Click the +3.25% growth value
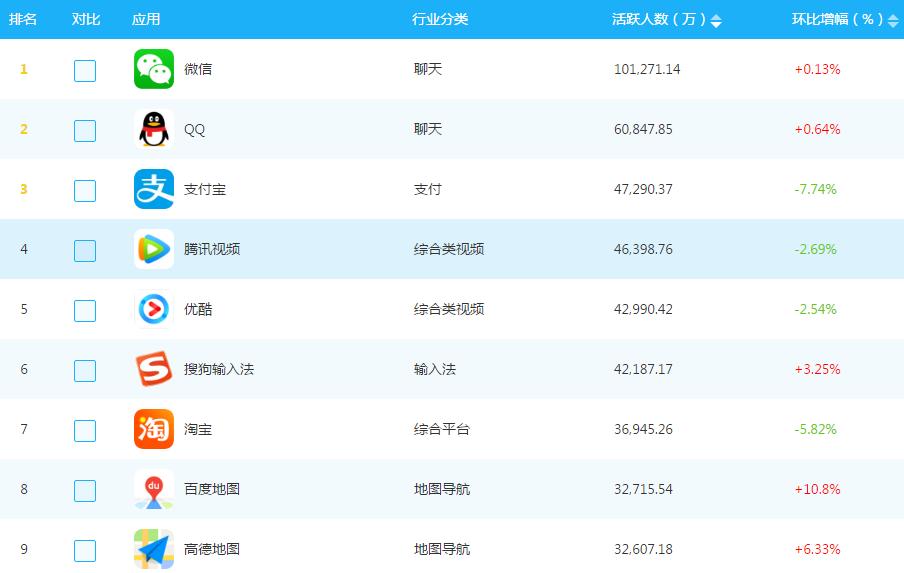This screenshot has width=904, height=573. (818, 369)
